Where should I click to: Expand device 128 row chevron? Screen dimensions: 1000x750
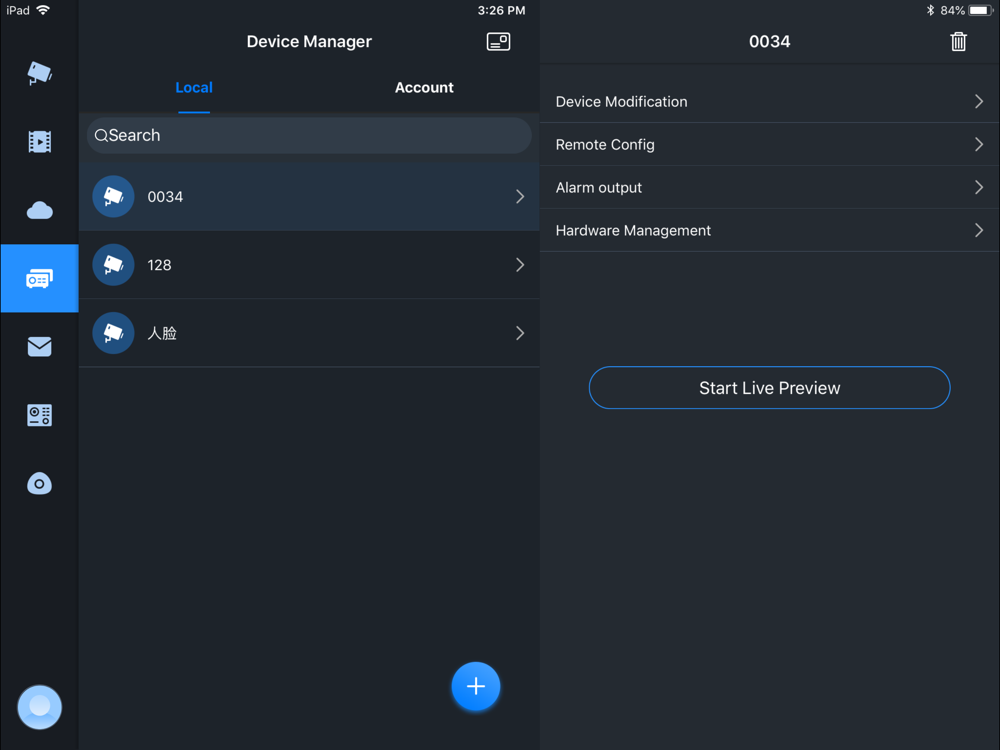[x=520, y=265]
